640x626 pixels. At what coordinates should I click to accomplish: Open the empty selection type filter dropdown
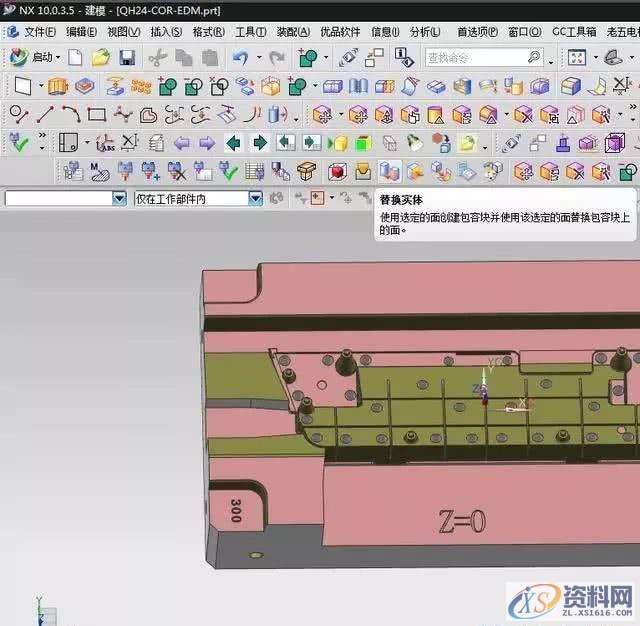[119, 199]
